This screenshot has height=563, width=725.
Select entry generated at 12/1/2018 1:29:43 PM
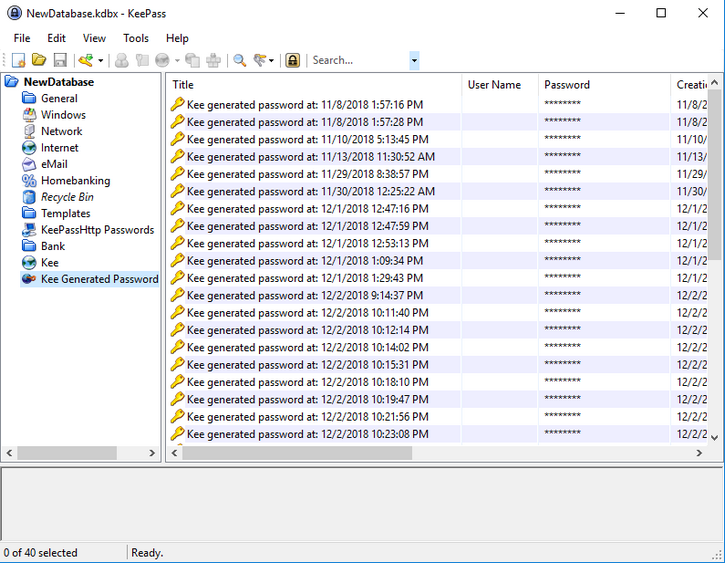305,278
